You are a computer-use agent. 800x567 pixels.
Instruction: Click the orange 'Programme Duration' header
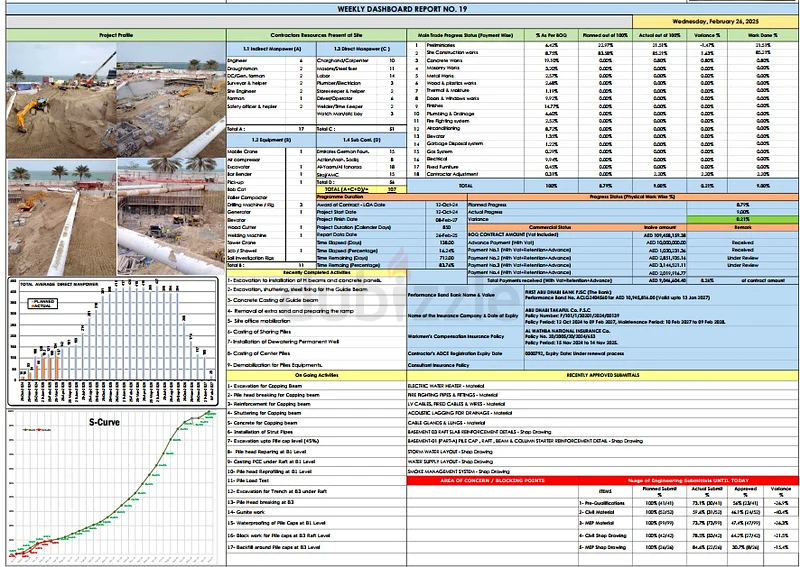[x=392, y=196]
